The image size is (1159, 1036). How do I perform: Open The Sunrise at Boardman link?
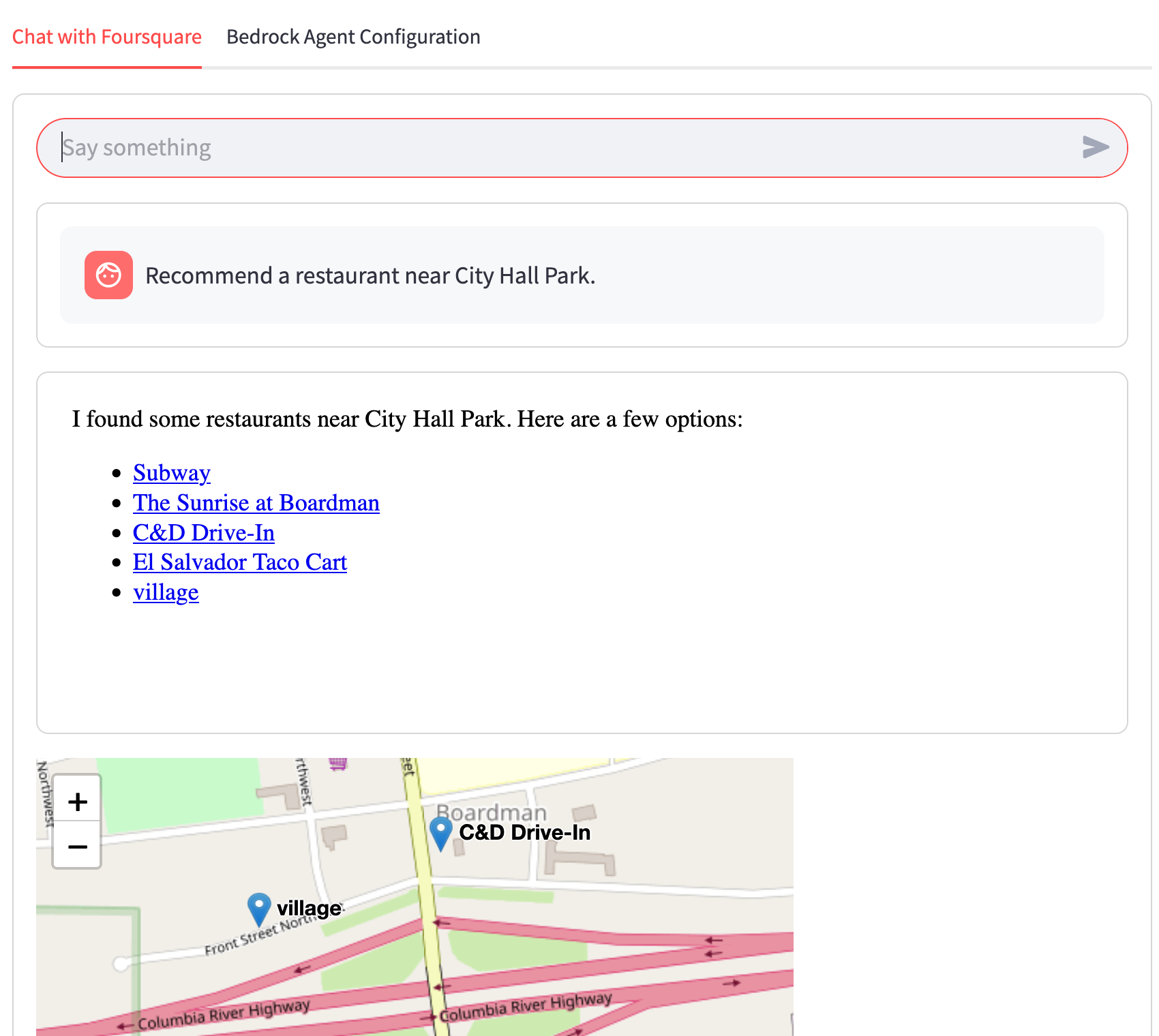pos(256,503)
